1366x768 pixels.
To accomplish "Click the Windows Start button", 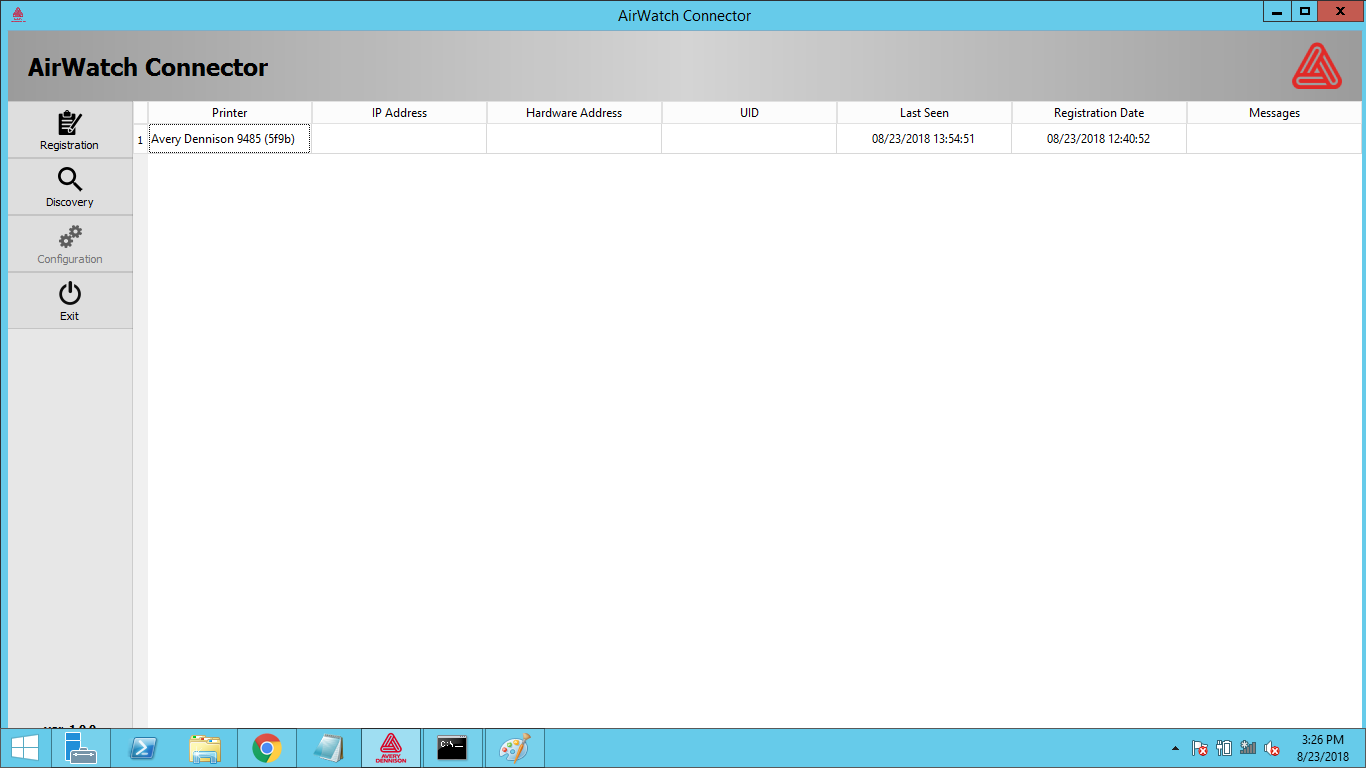I will [24, 748].
